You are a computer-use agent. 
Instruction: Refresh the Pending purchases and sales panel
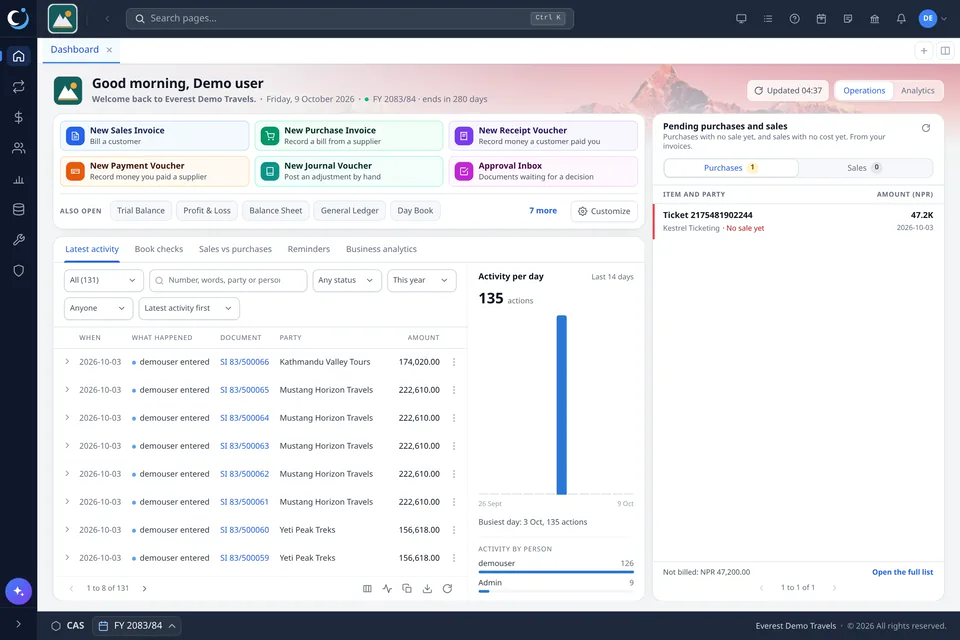pos(926,128)
